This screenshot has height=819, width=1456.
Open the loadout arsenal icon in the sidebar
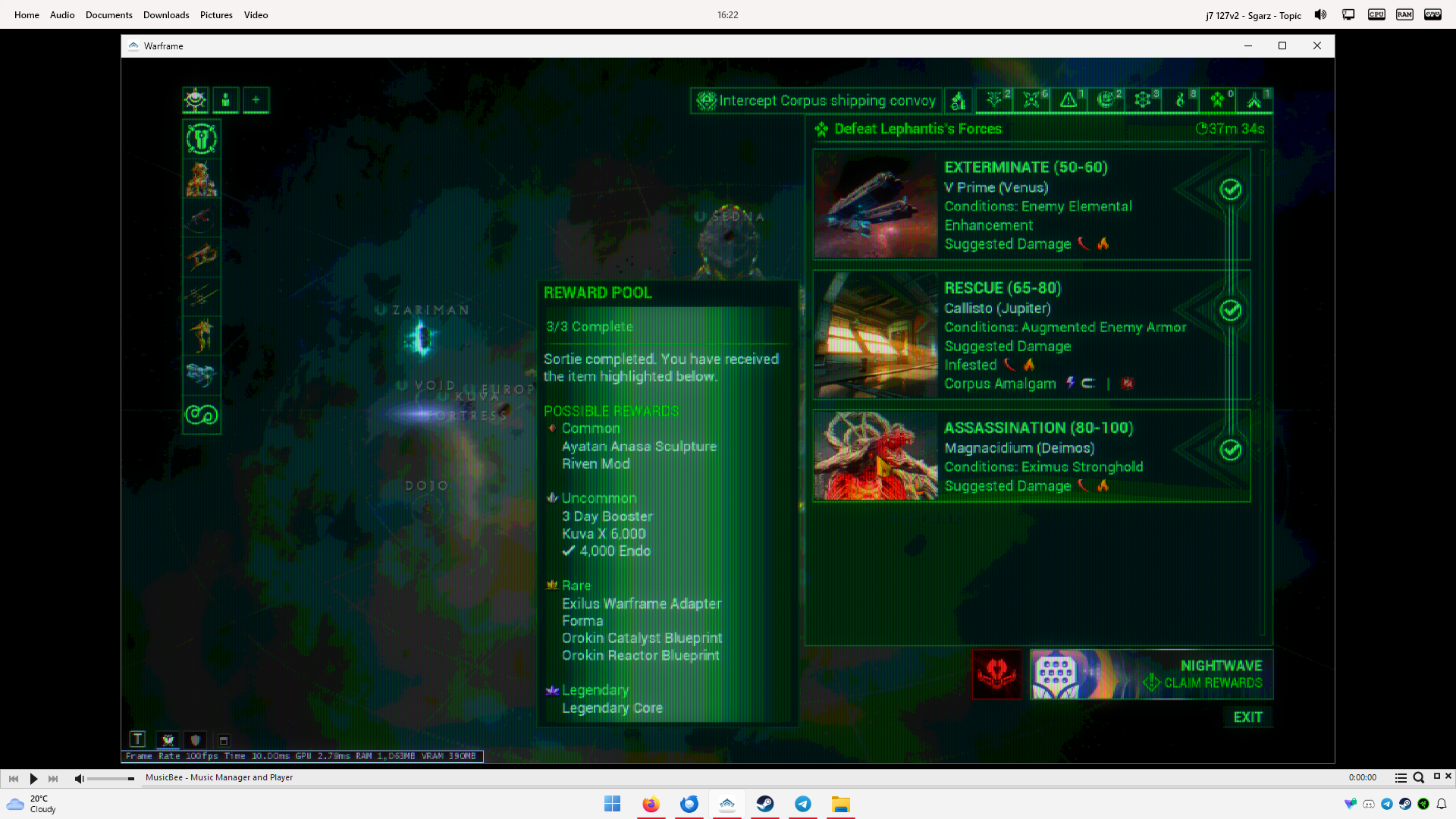coord(202,139)
